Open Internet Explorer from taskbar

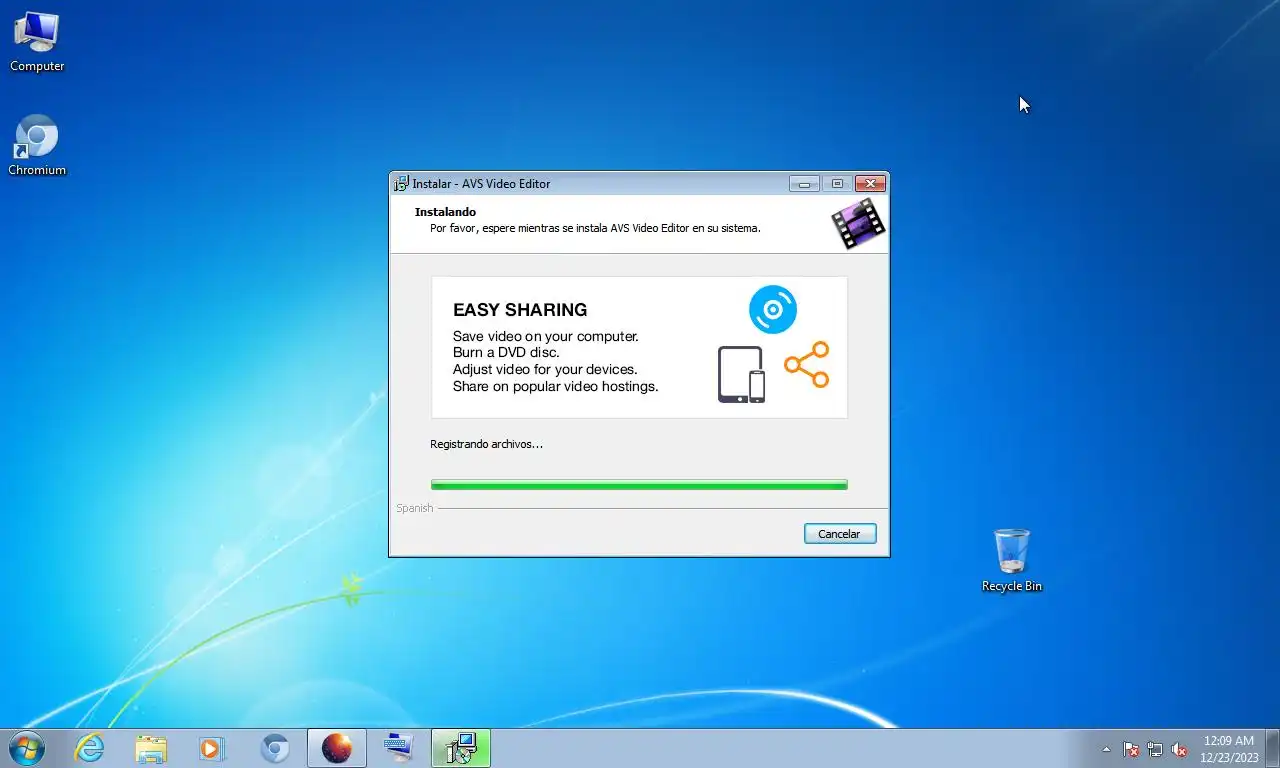click(x=90, y=748)
